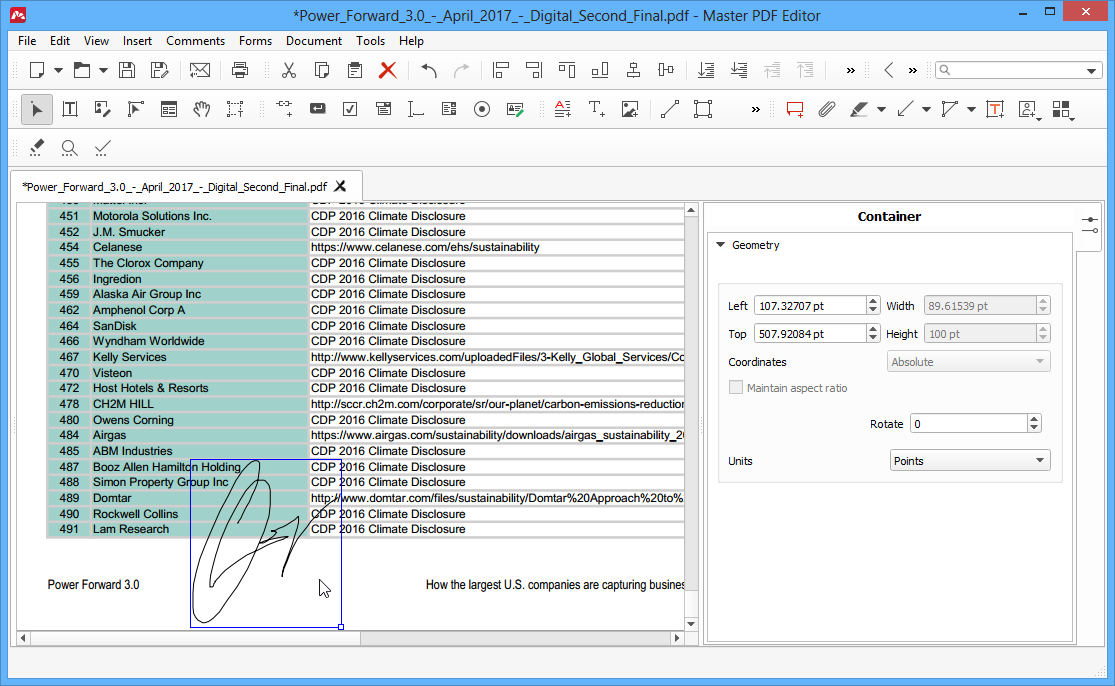
Task: Select the Radio Button form tool
Action: pos(482,109)
